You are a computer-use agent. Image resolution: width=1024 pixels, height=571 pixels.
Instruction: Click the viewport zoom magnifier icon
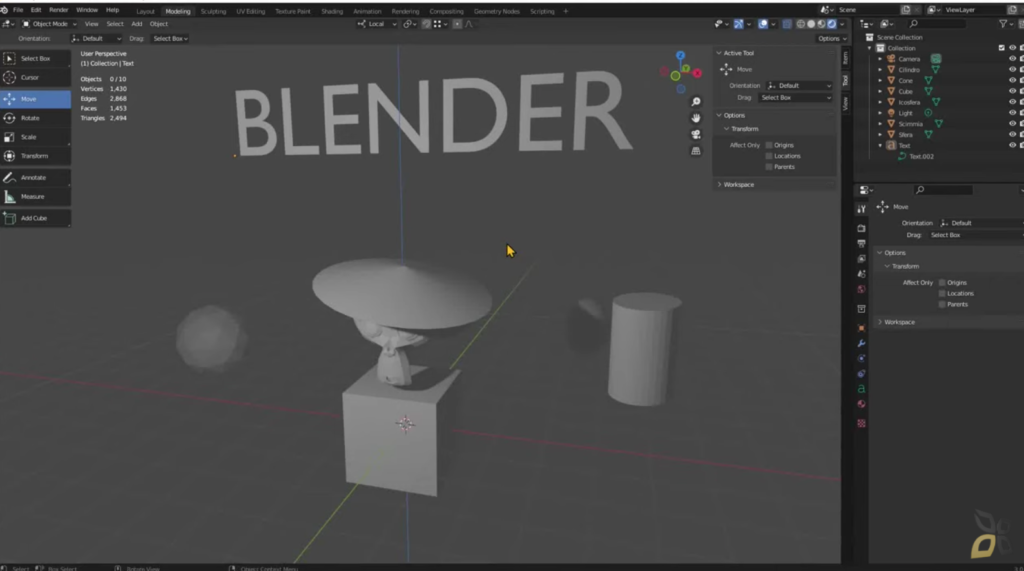696,102
